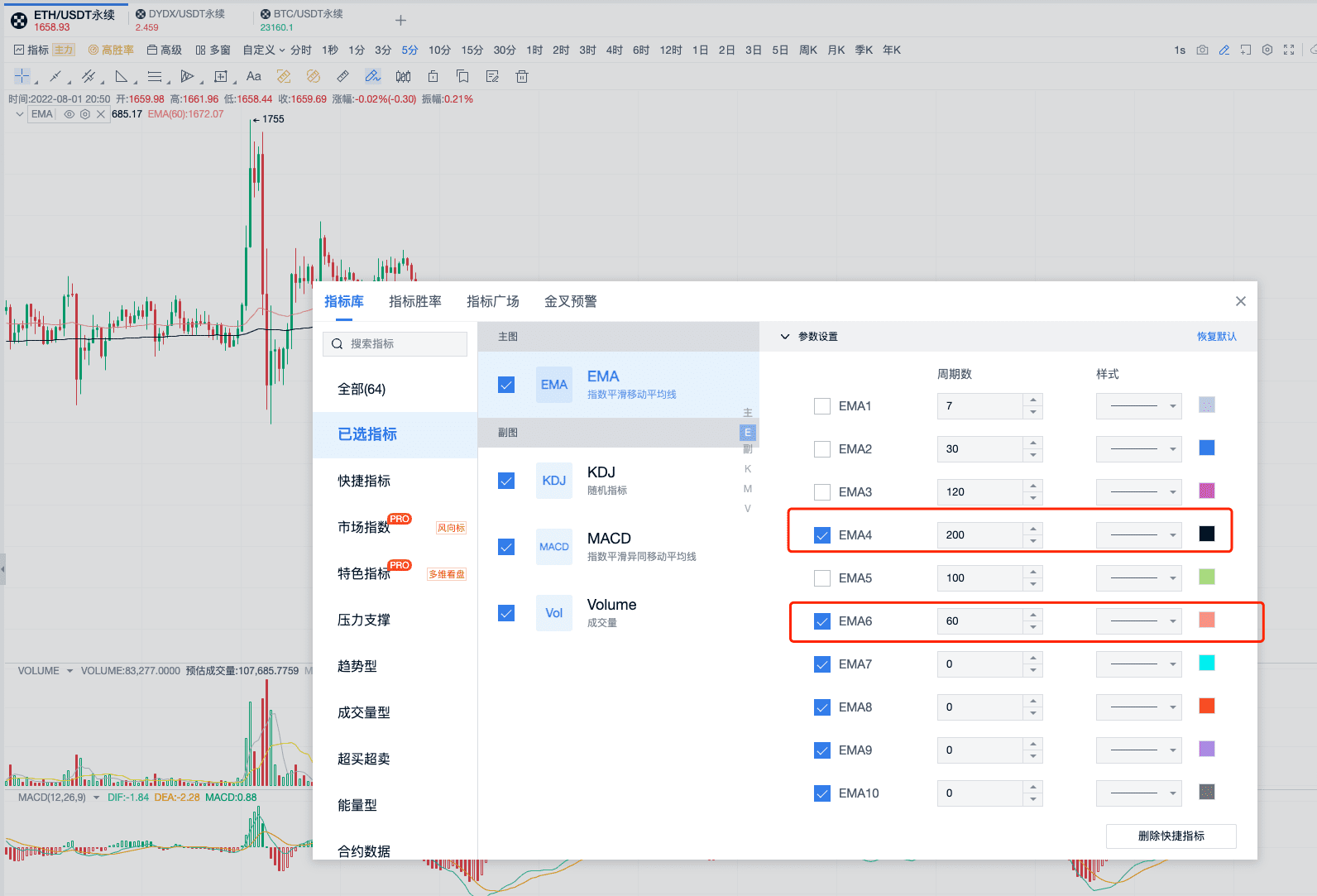Open the EMA6 line style dropdown

coord(1139,621)
